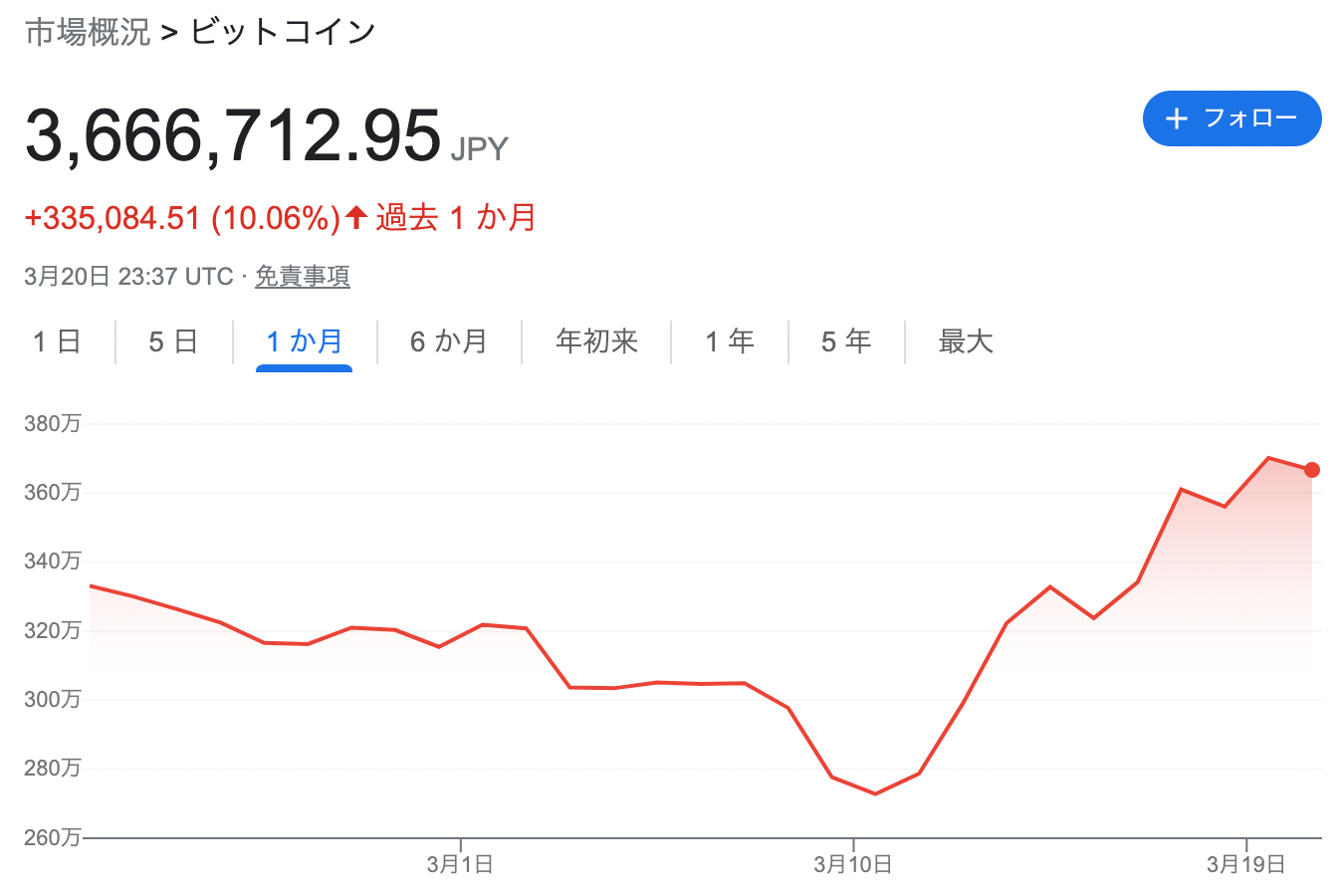Screen dimensions: 1342x896
Task: Click the 3月10日 axis marker
Action: click(x=853, y=863)
